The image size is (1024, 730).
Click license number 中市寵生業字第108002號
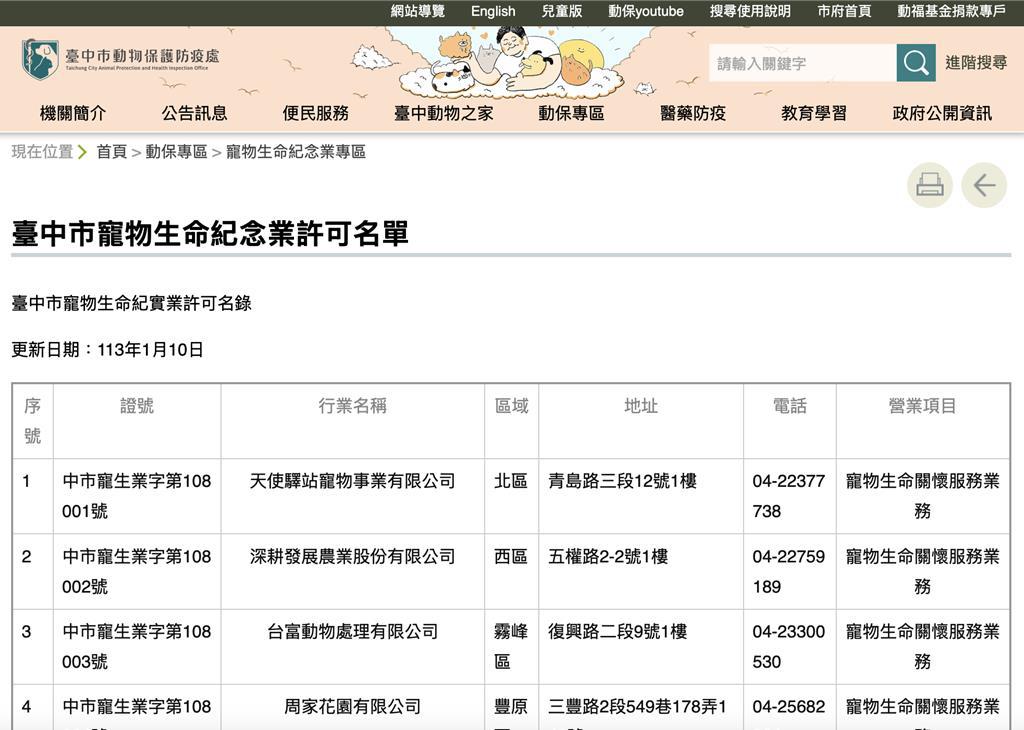[137, 571]
